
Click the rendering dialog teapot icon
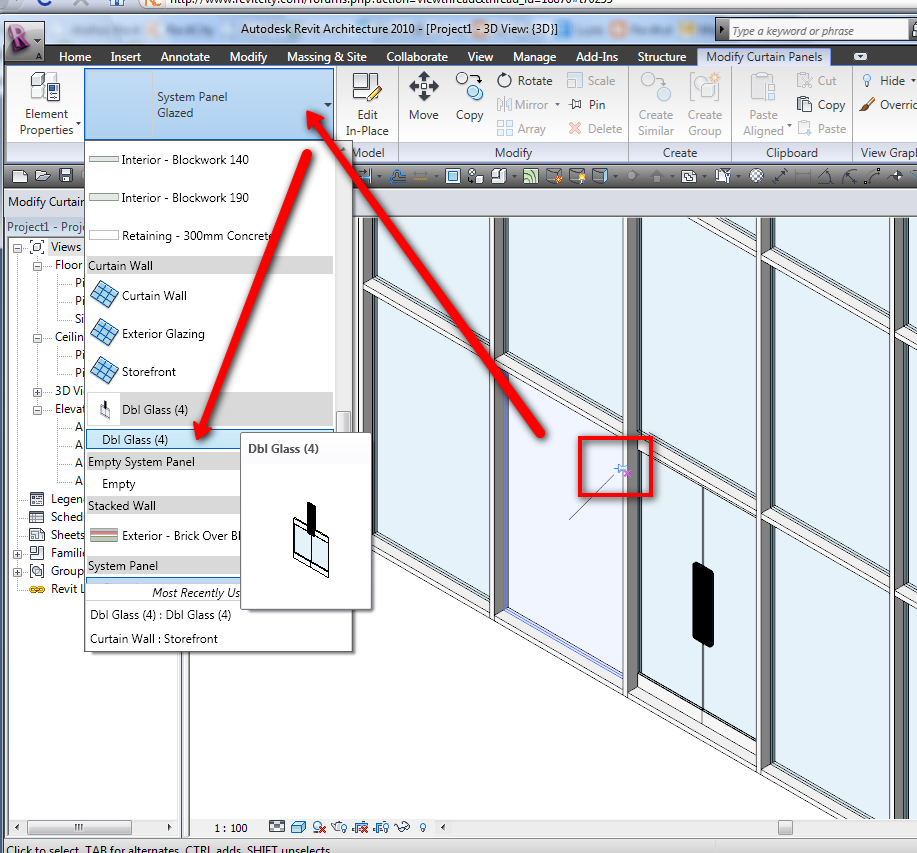point(339,827)
